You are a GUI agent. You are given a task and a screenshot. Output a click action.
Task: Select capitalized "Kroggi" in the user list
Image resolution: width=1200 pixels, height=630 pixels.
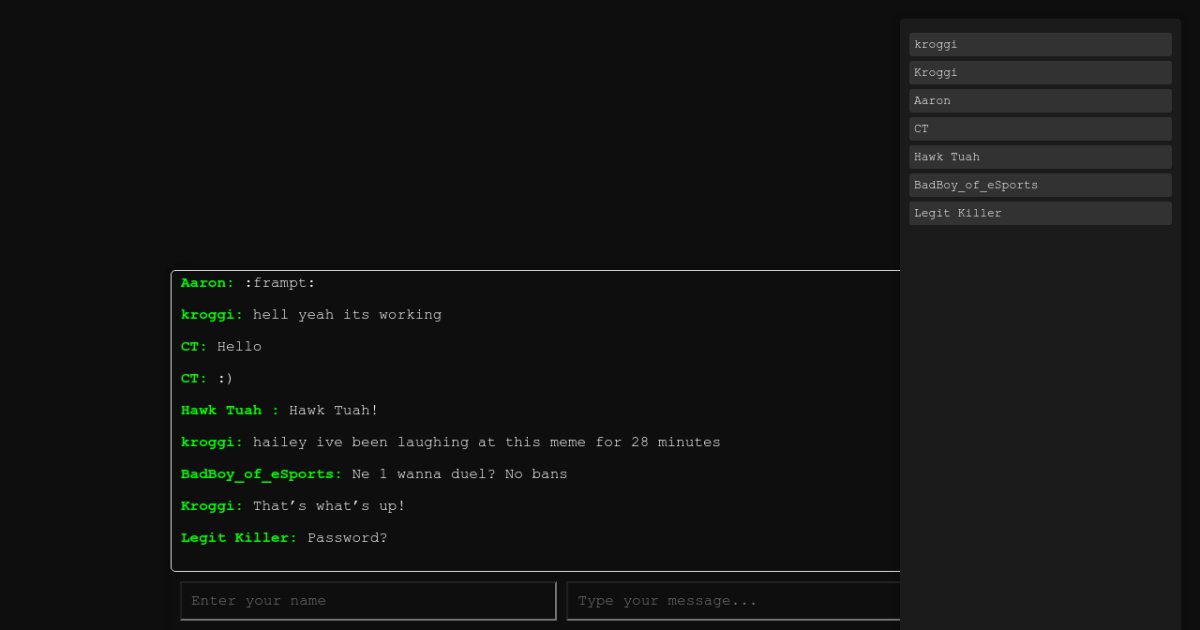coord(1040,73)
